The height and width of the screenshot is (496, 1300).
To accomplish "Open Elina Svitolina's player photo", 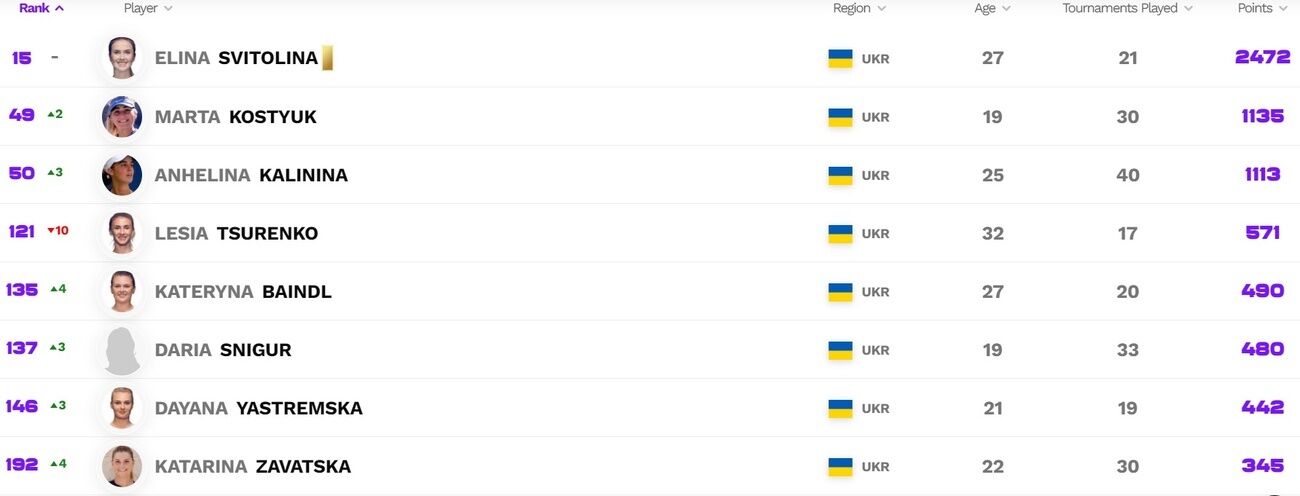I will 122,58.
